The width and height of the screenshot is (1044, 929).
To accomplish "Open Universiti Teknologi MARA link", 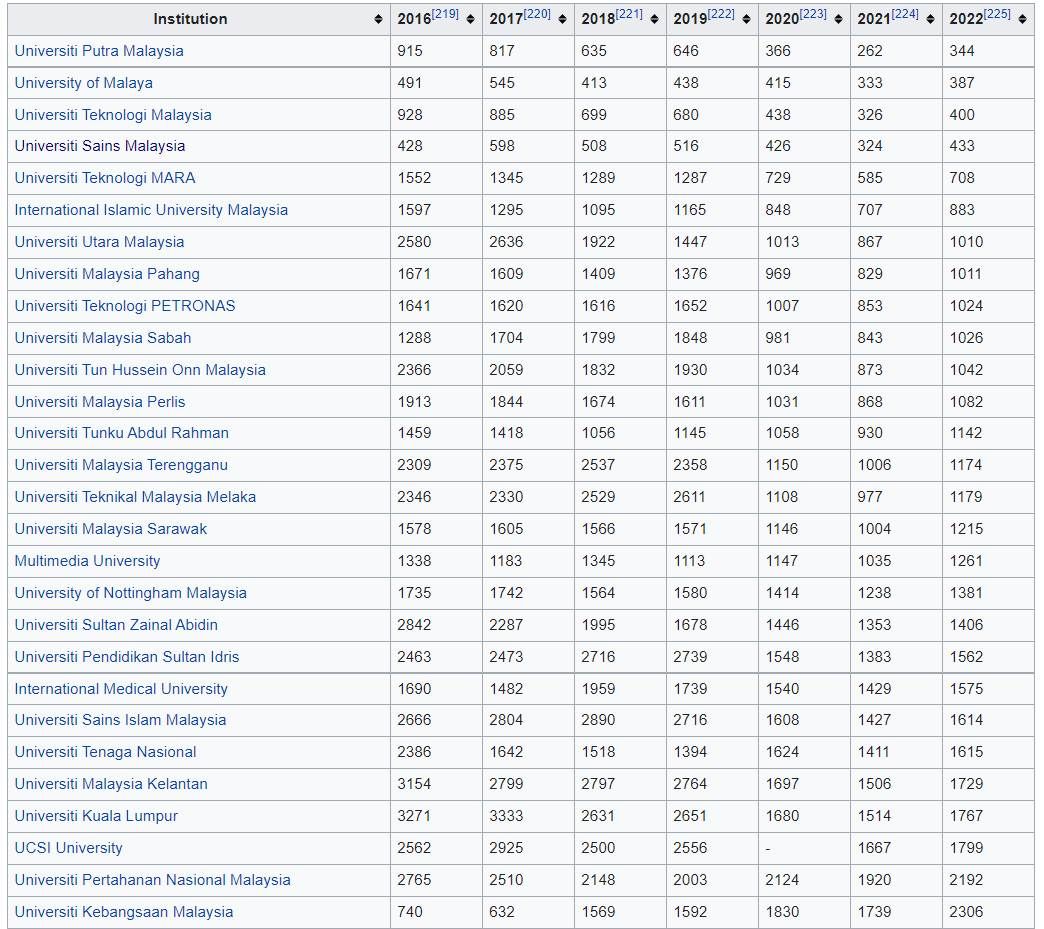I will point(105,178).
